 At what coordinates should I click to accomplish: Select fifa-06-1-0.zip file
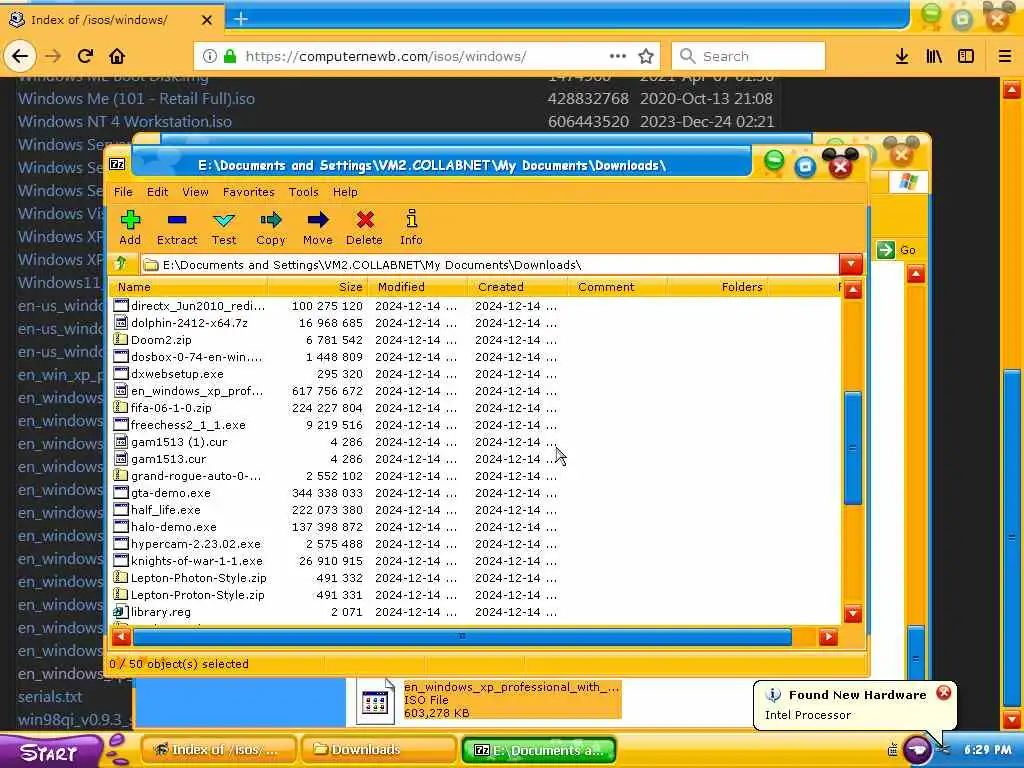171,408
